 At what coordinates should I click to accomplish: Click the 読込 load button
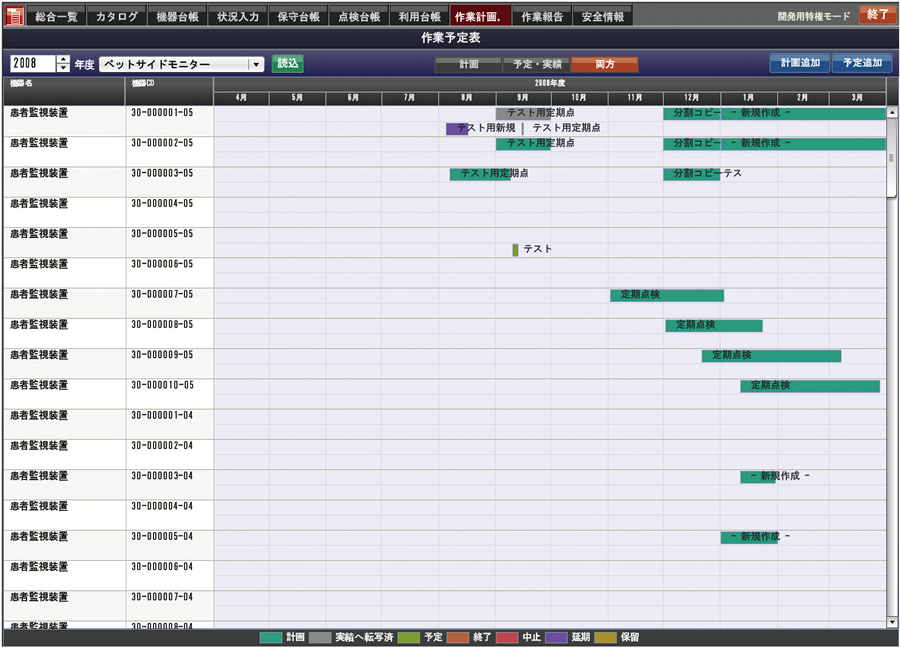(x=288, y=64)
